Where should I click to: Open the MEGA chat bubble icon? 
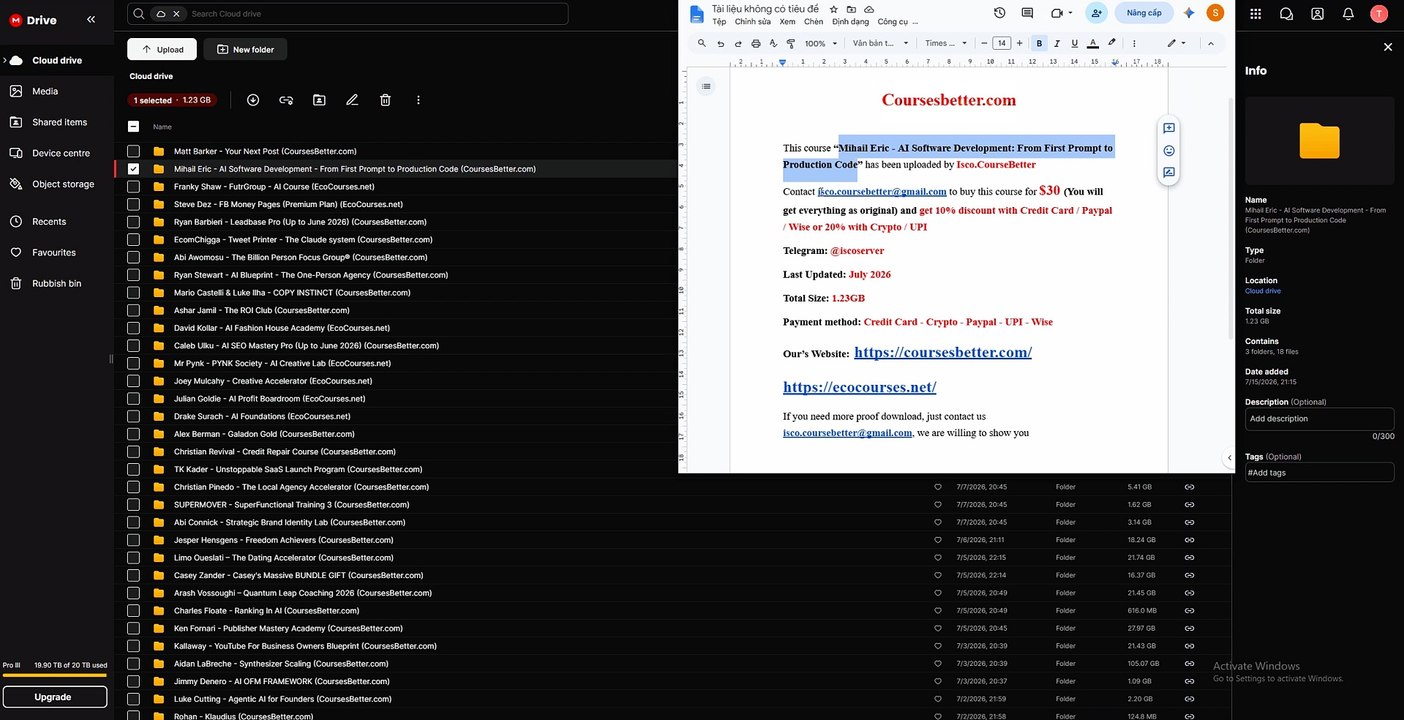[1287, 14]
